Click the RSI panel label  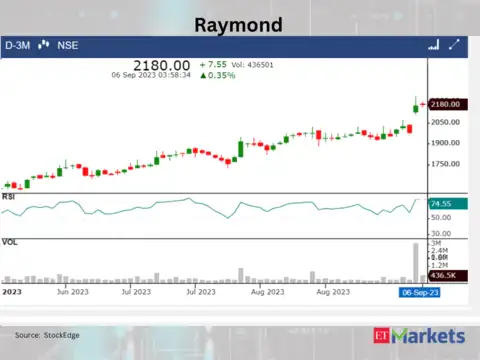8,197
